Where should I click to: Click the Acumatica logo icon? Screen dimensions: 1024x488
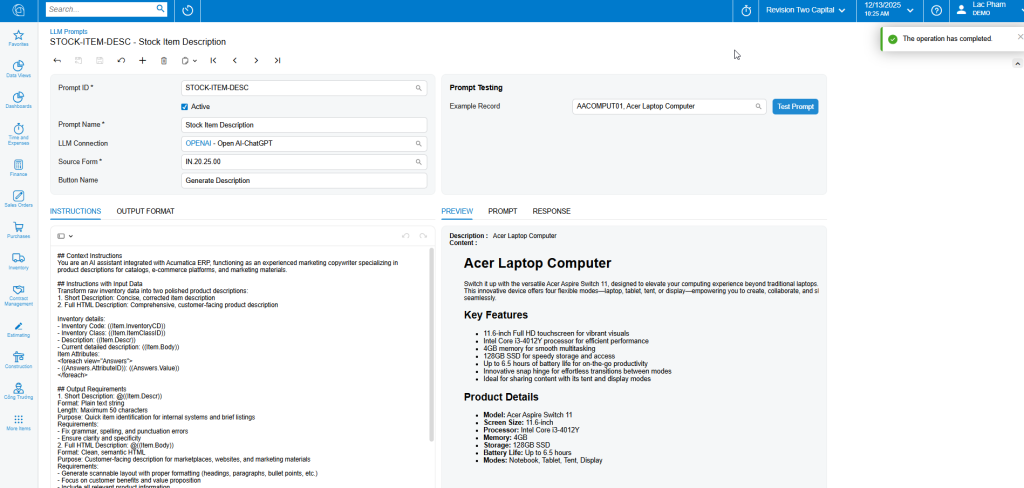pos(19,10)
